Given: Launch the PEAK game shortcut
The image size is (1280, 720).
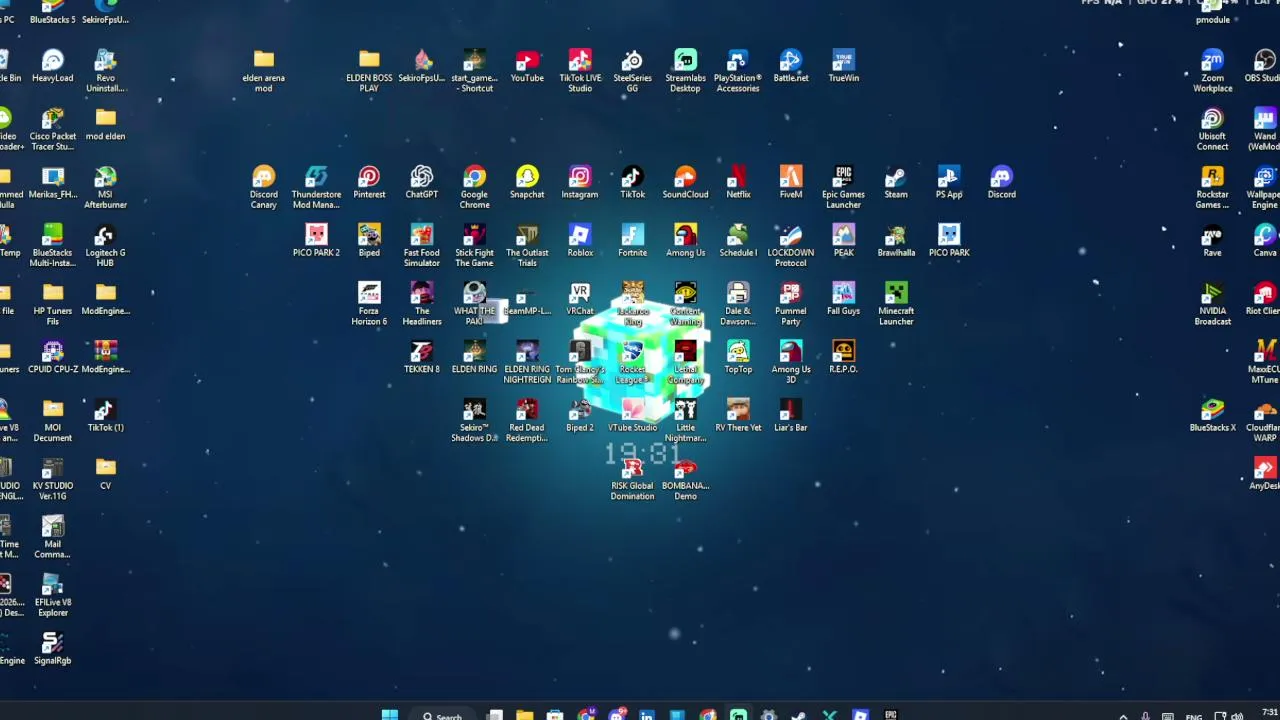Looking at the screenshot, I should 843,241.
